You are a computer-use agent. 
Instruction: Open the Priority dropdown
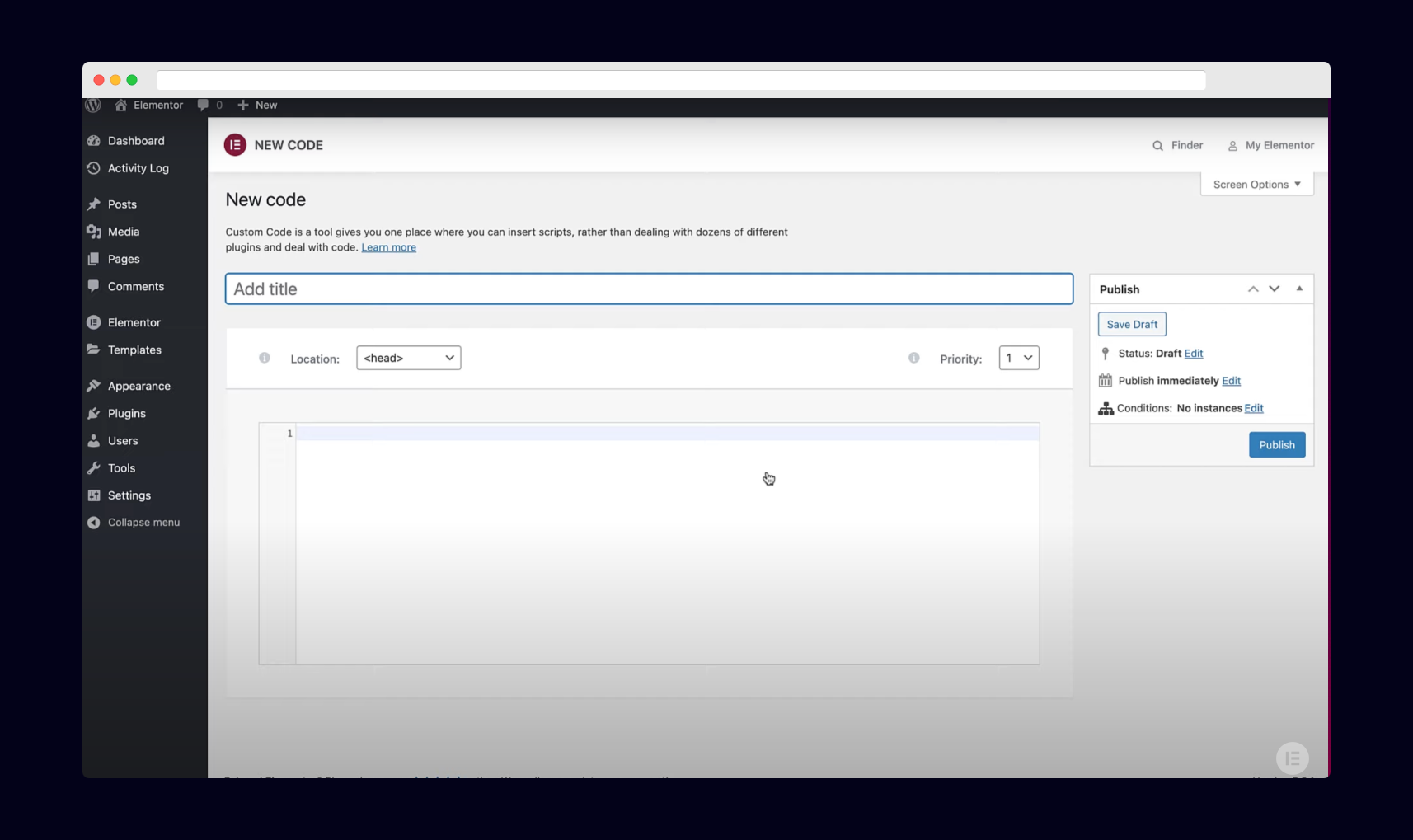click(1019, 358)
